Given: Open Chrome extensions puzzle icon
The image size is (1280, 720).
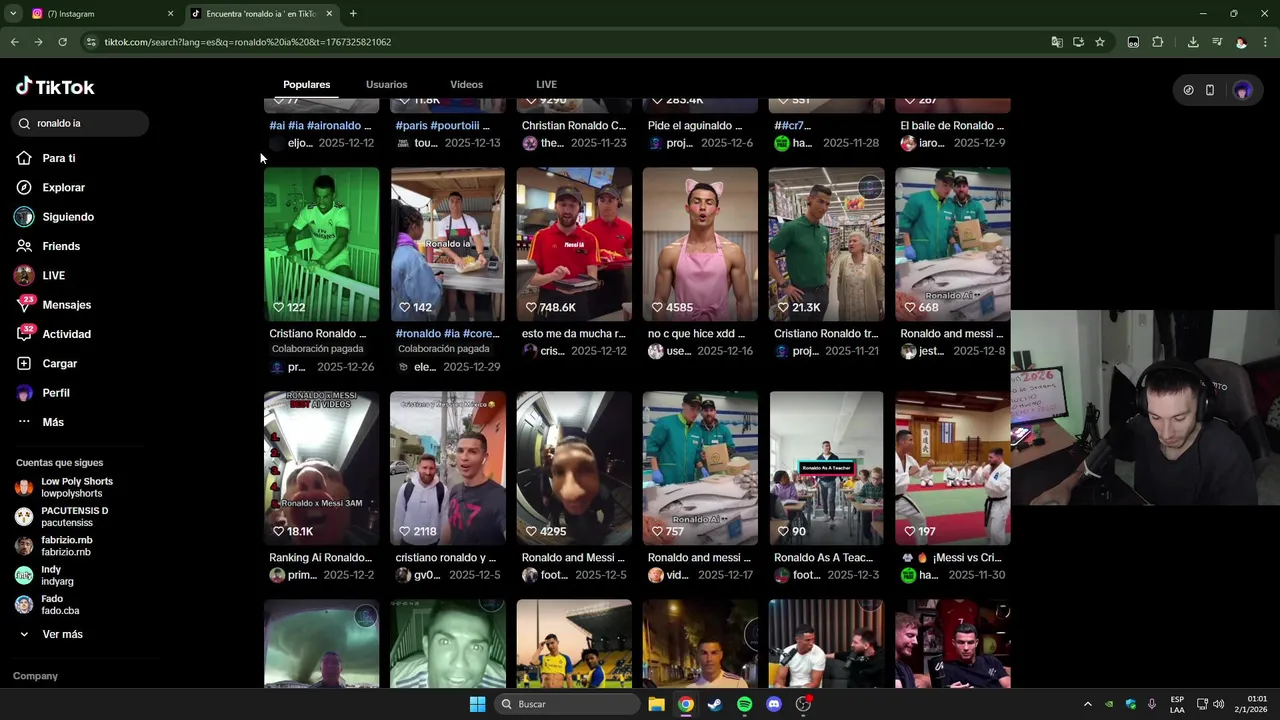Looking at the screenshot, I should pyautogui.click(x=1158, y=42).
